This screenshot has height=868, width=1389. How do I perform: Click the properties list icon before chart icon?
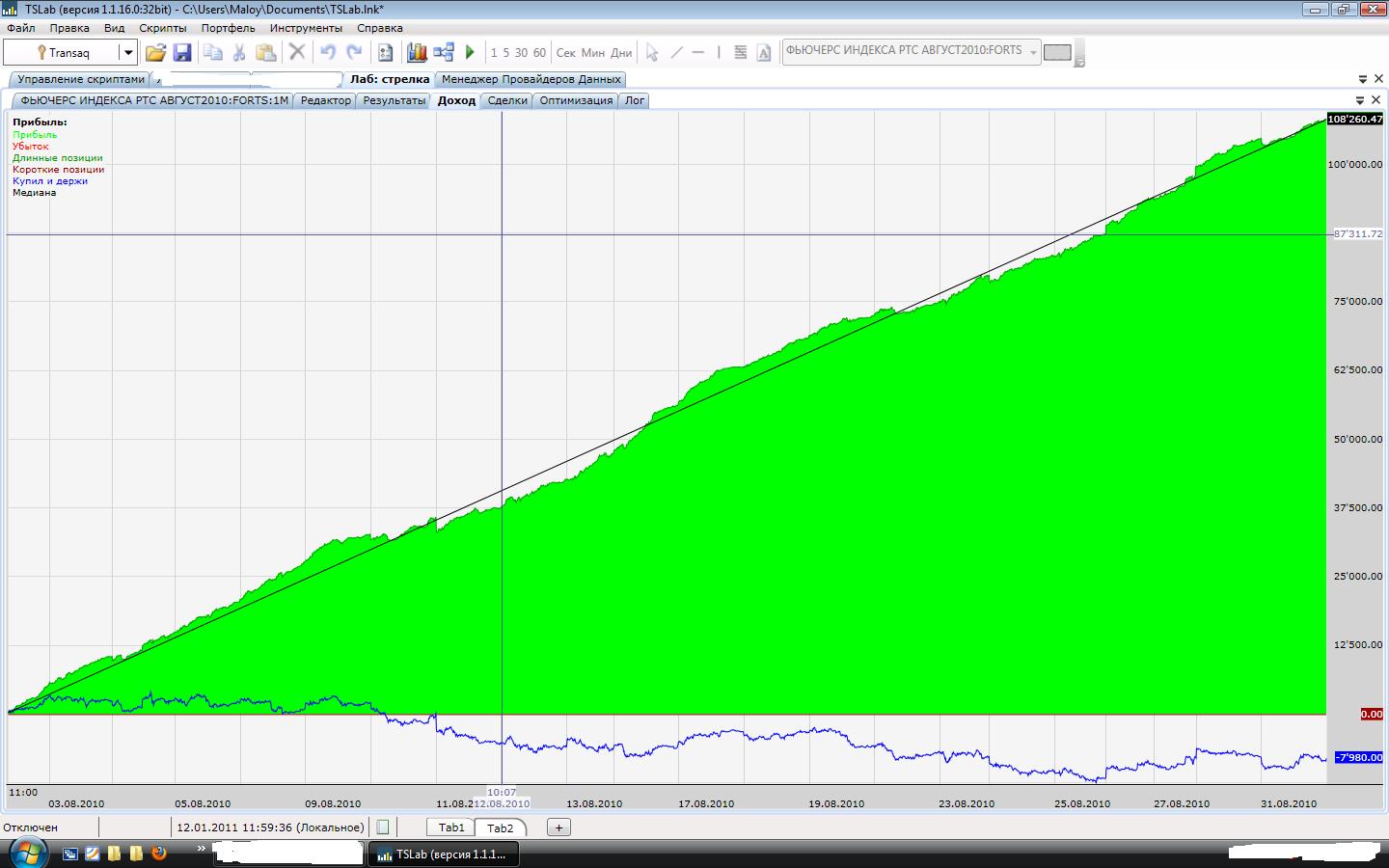(386, 53)
